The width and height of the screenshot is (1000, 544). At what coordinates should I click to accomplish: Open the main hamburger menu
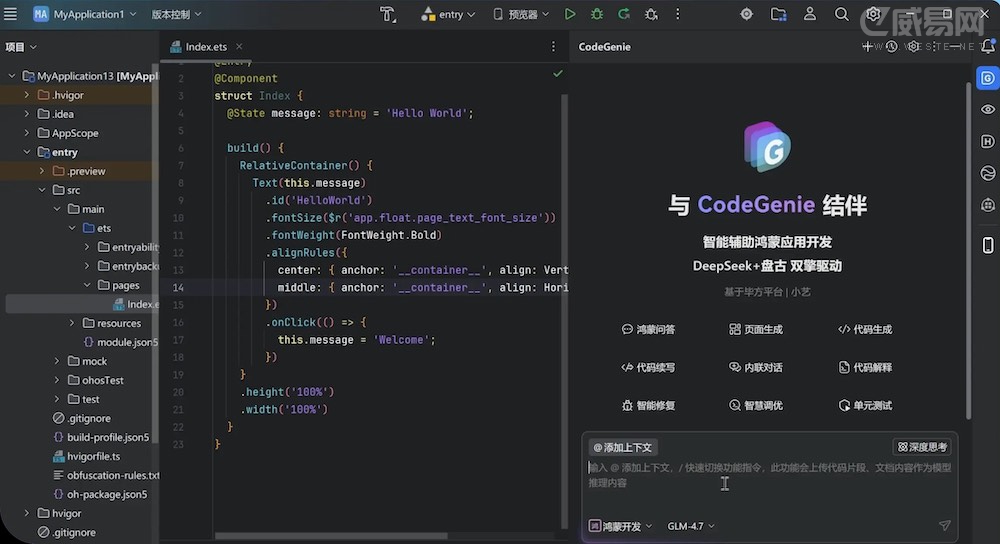[x=10, y=14]
